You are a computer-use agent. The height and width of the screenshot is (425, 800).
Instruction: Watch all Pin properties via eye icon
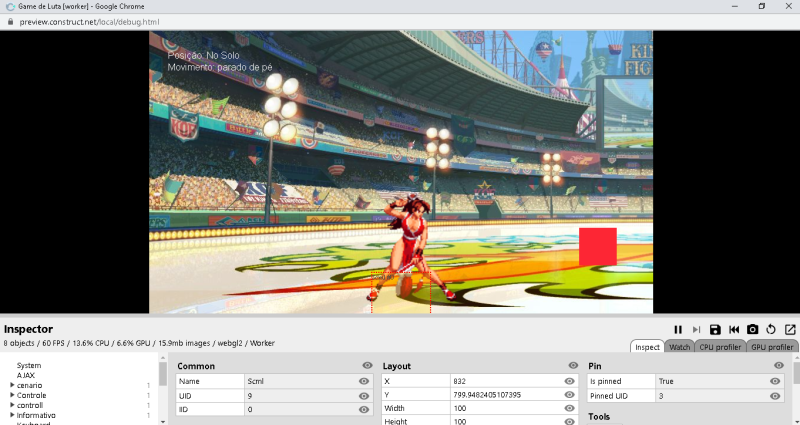click(779, 365)
